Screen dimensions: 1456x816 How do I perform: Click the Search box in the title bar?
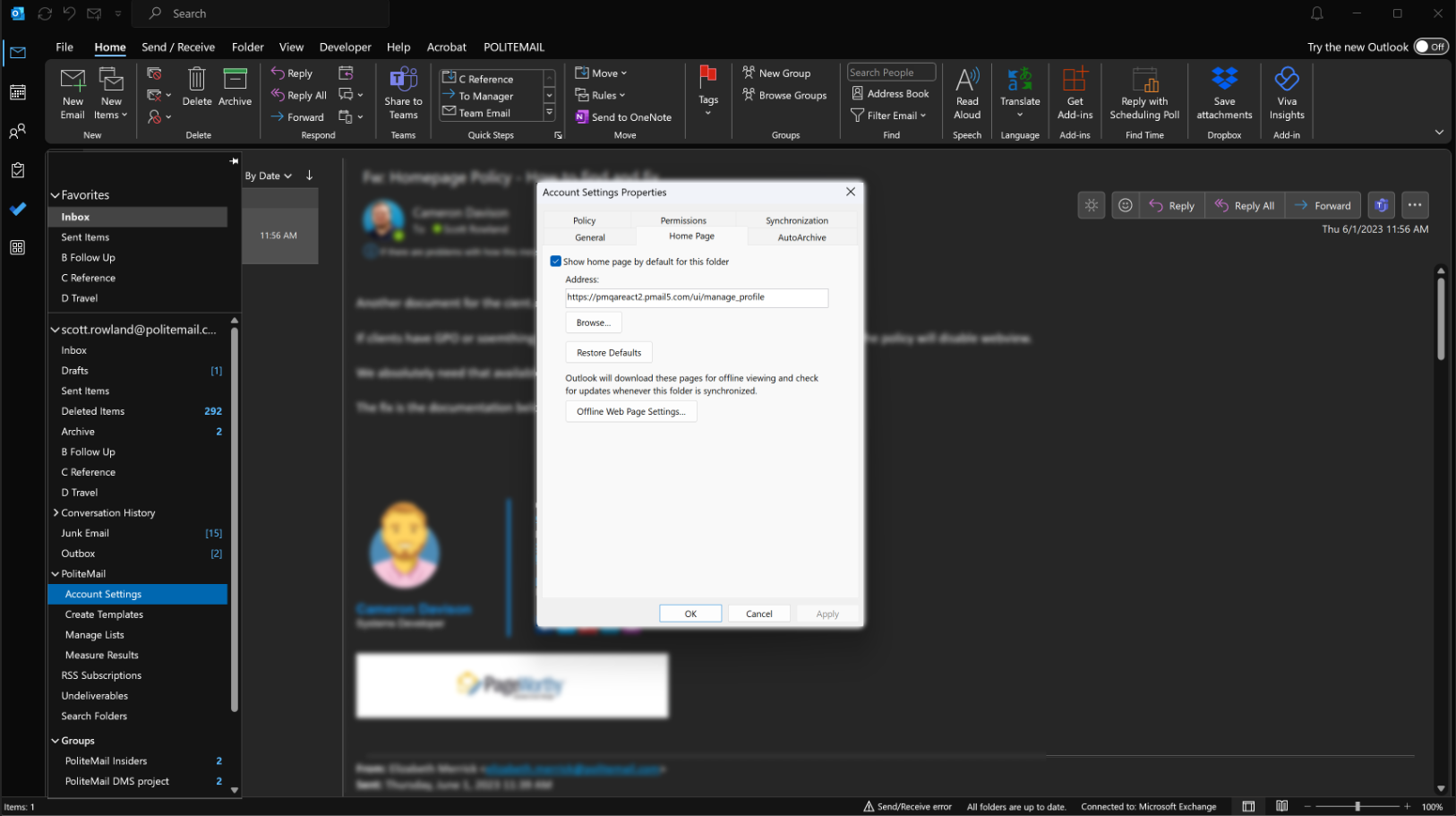261,13
